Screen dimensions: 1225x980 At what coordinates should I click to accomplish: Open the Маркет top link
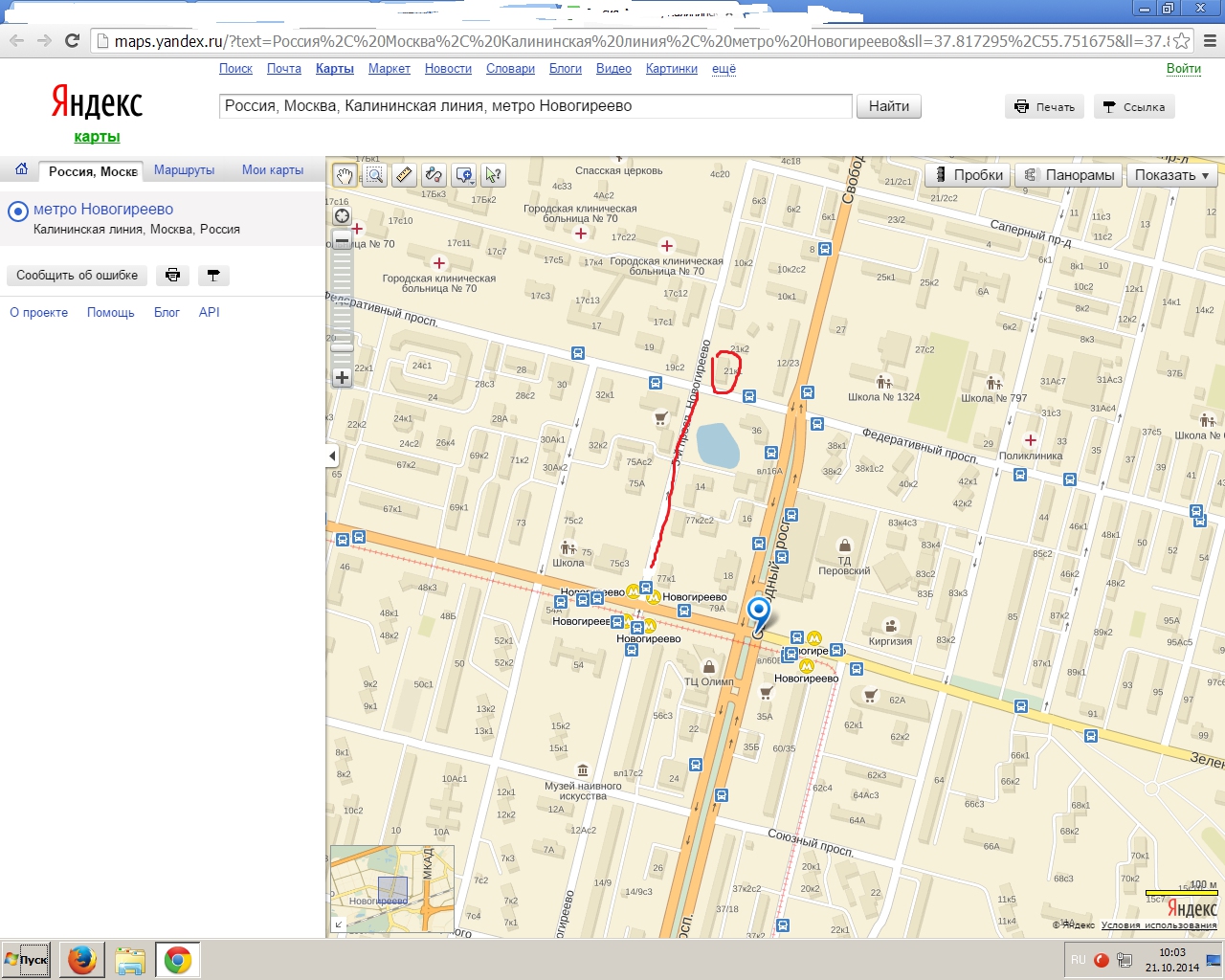pyautogui.click(x=389, y=69)
